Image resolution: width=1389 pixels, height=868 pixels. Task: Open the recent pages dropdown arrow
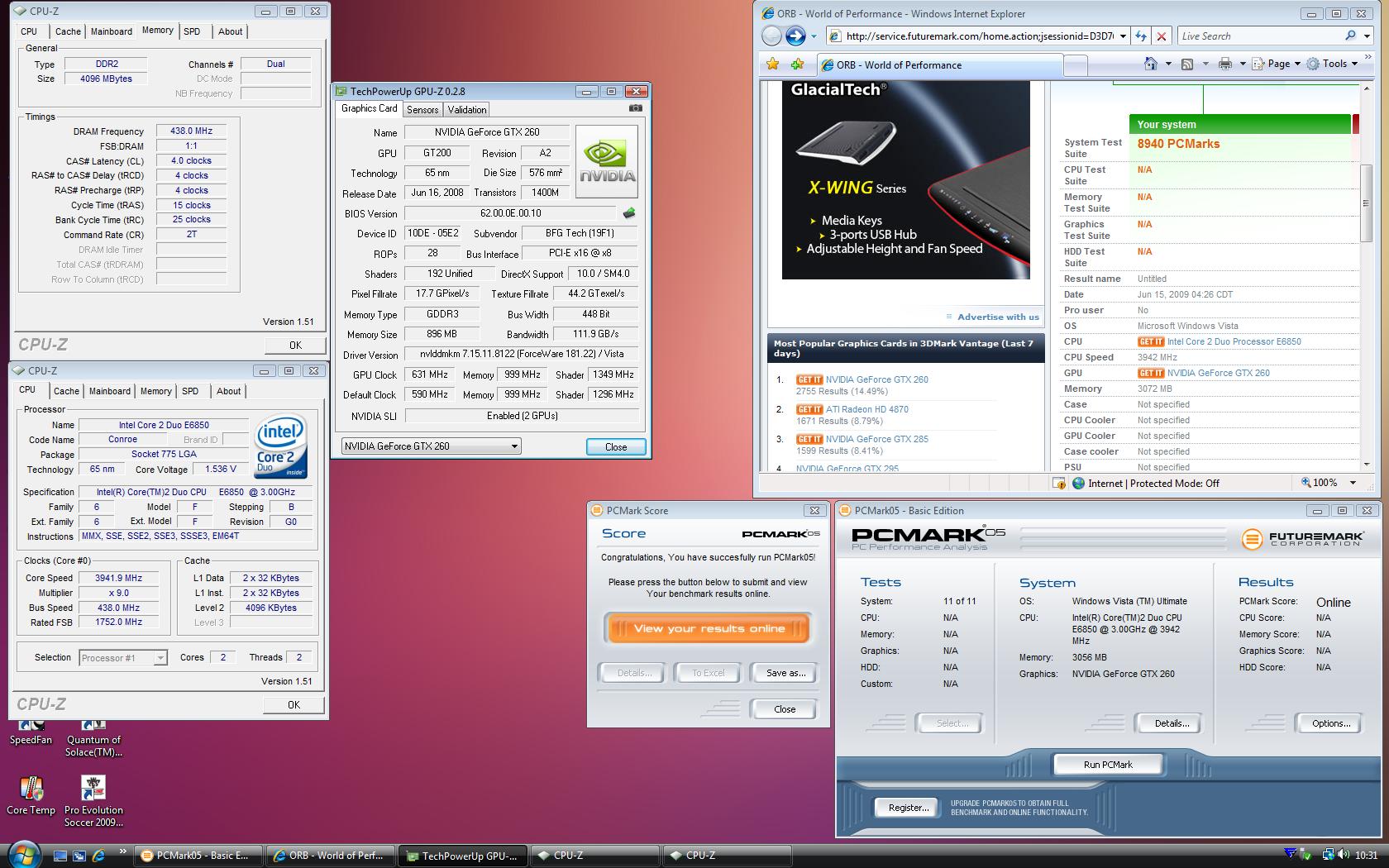(814, 36)
